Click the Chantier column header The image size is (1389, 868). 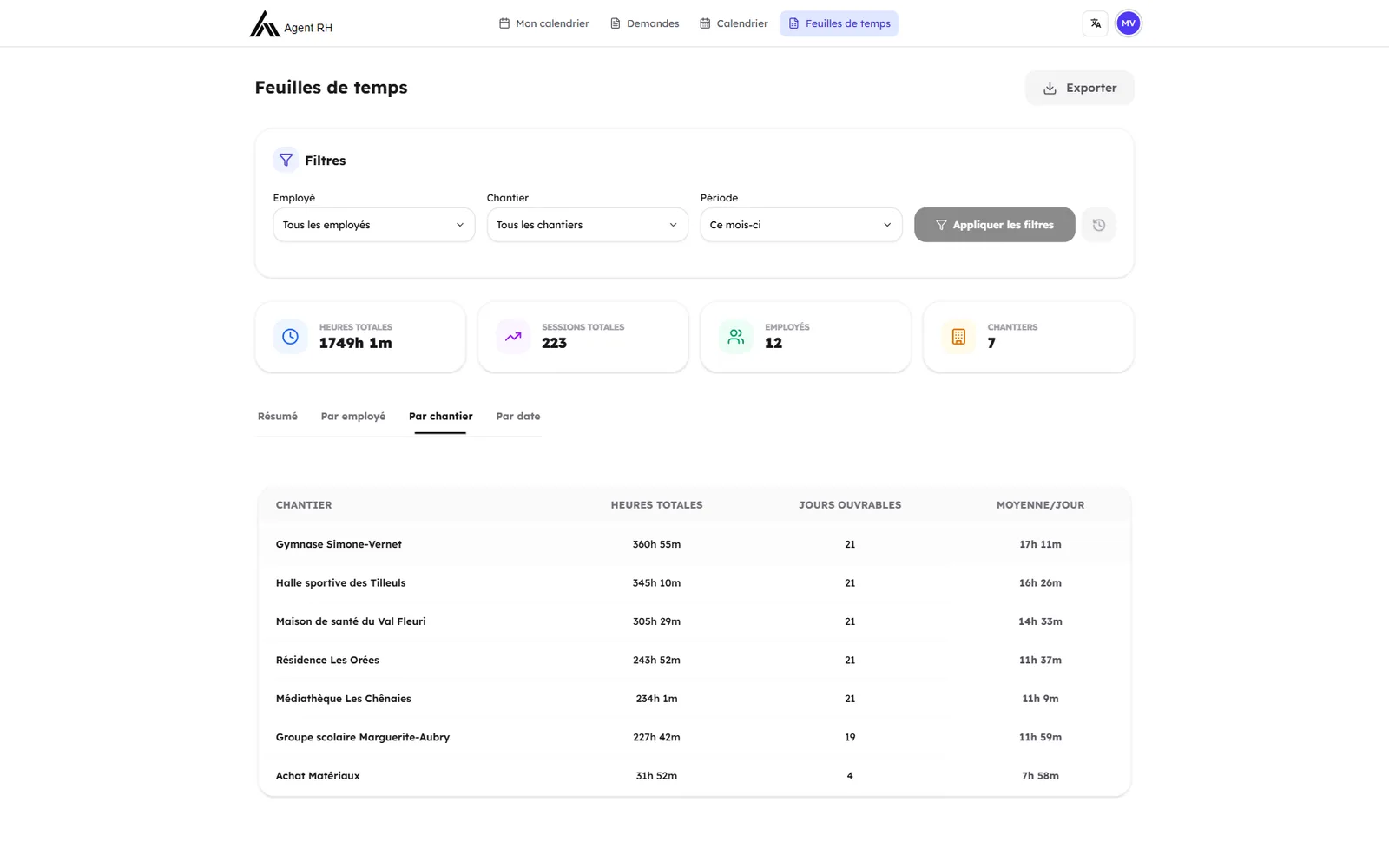304,505
